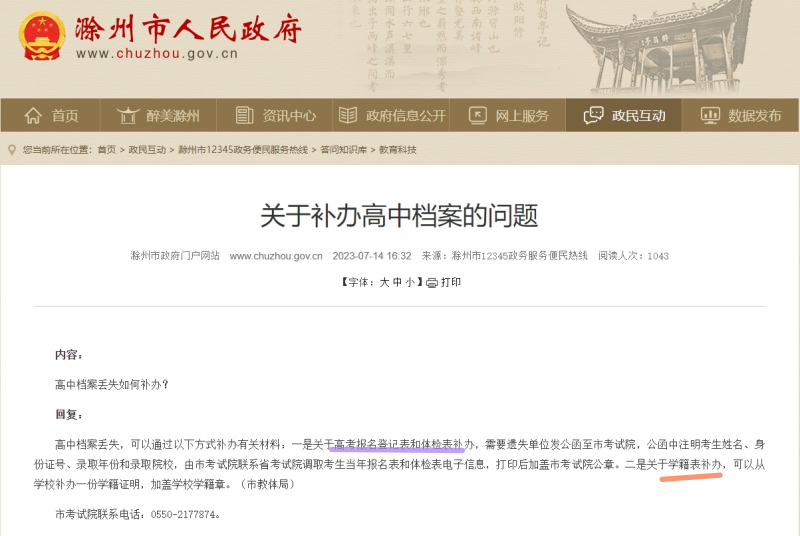Click the purple-underlined 高考报名登记表和体检表补办 phrase
Viewport: 800px width, 536px height.
[403, 445]
